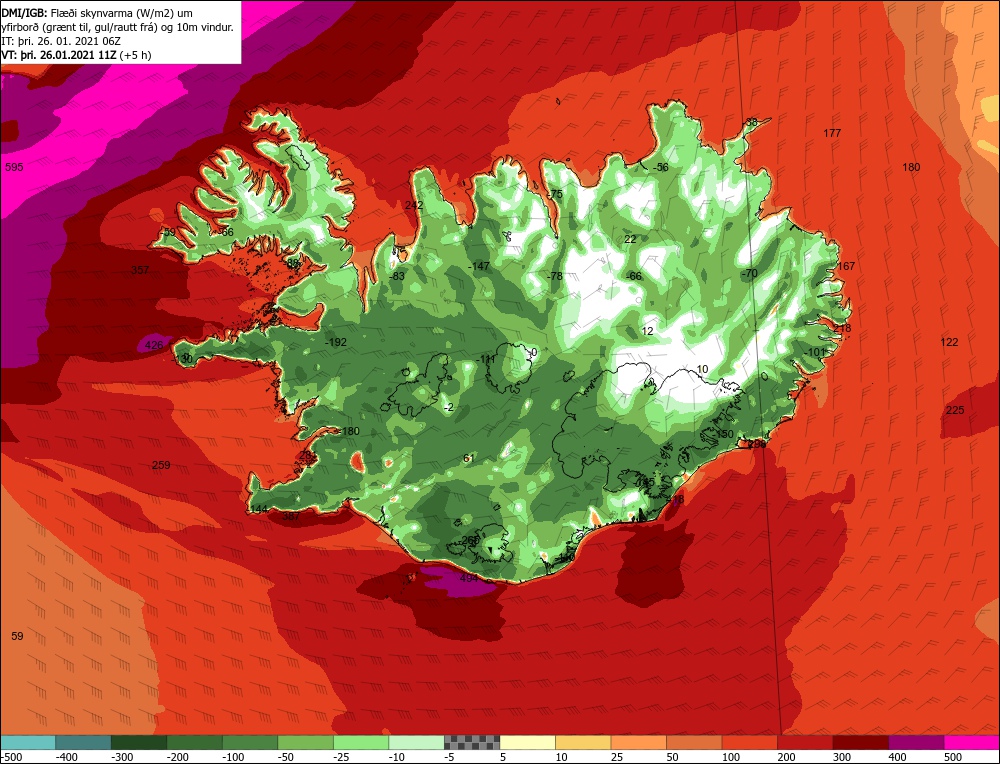Screen dimensions: 1000x764
Task: Click the value 12 in the white highlands
Action: coord(648,331)
